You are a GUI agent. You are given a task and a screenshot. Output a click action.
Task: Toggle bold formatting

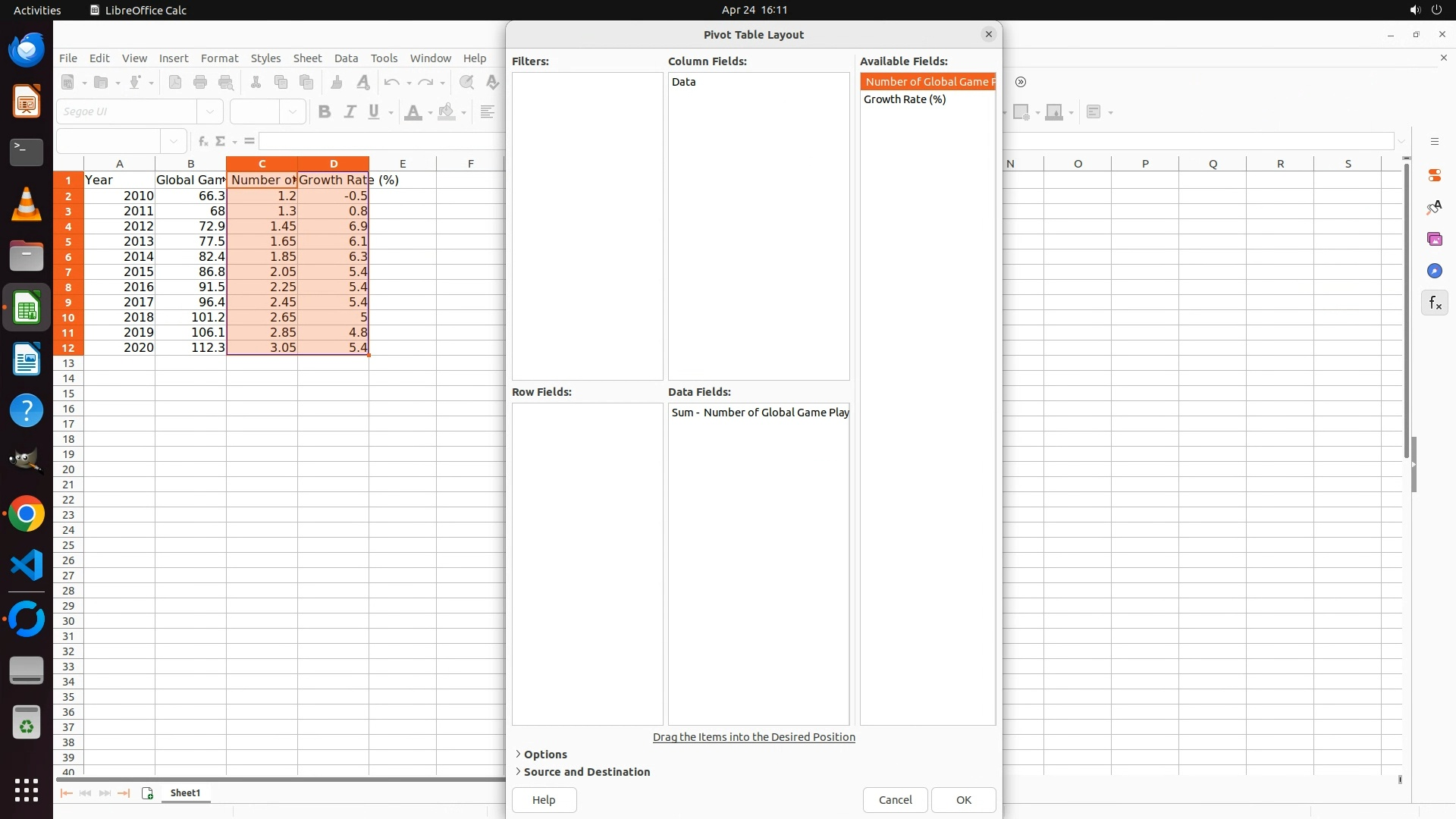[x=325, y=112]
